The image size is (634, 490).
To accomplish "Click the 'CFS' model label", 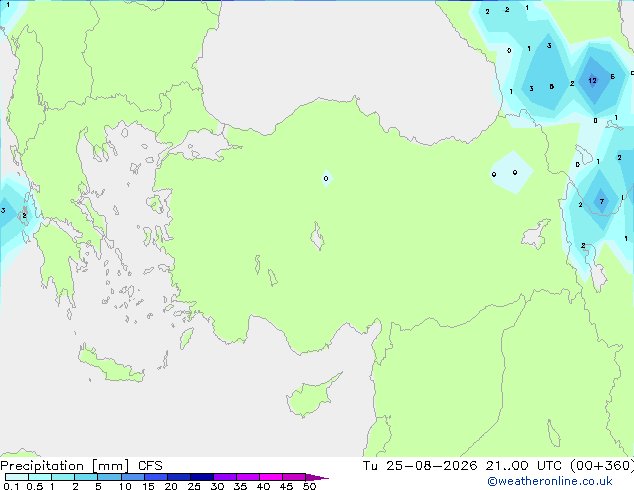I will click(x=150, y=466).
